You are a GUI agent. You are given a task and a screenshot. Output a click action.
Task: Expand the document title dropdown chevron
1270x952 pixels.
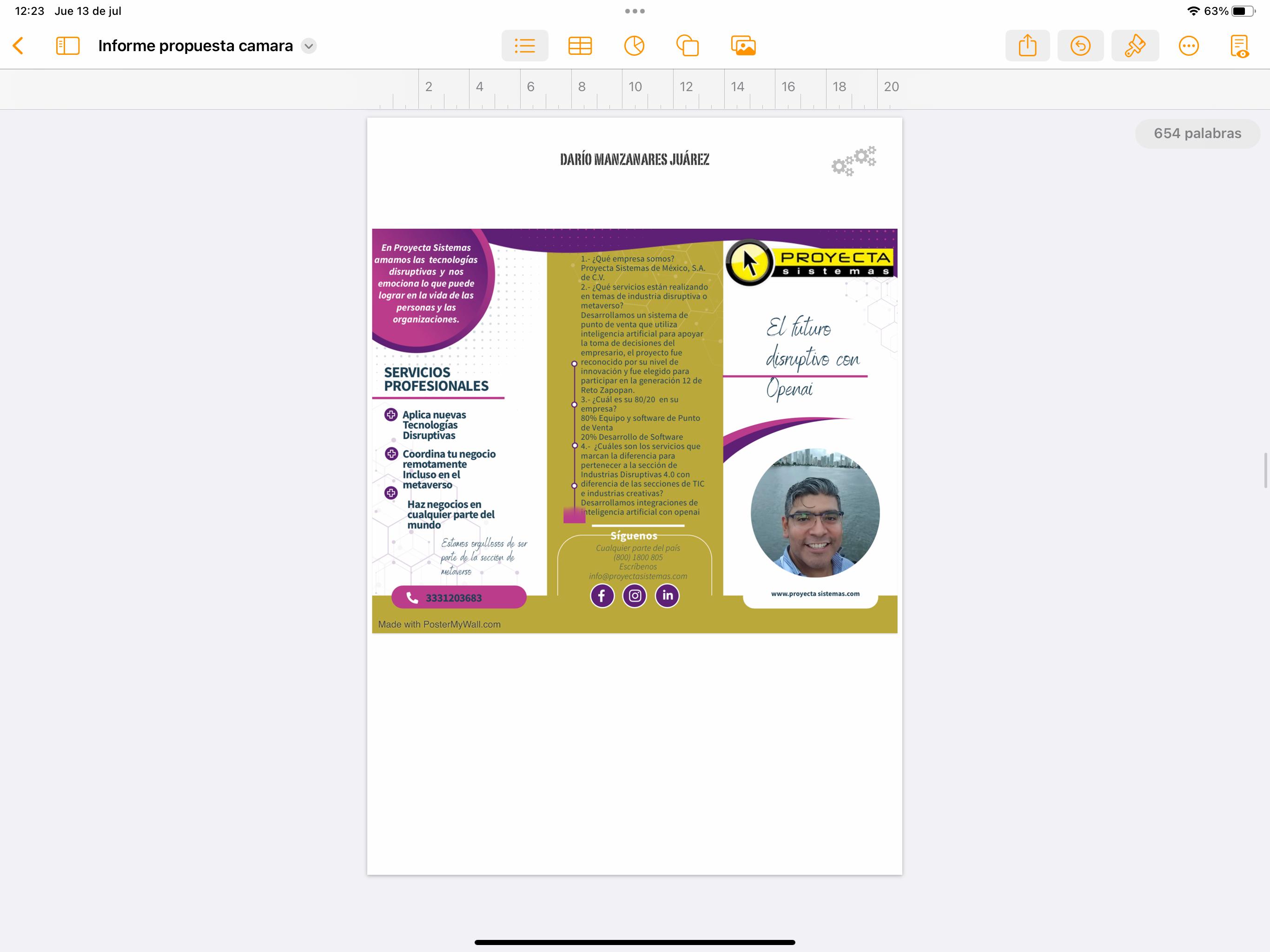click(x=309, y=46)
